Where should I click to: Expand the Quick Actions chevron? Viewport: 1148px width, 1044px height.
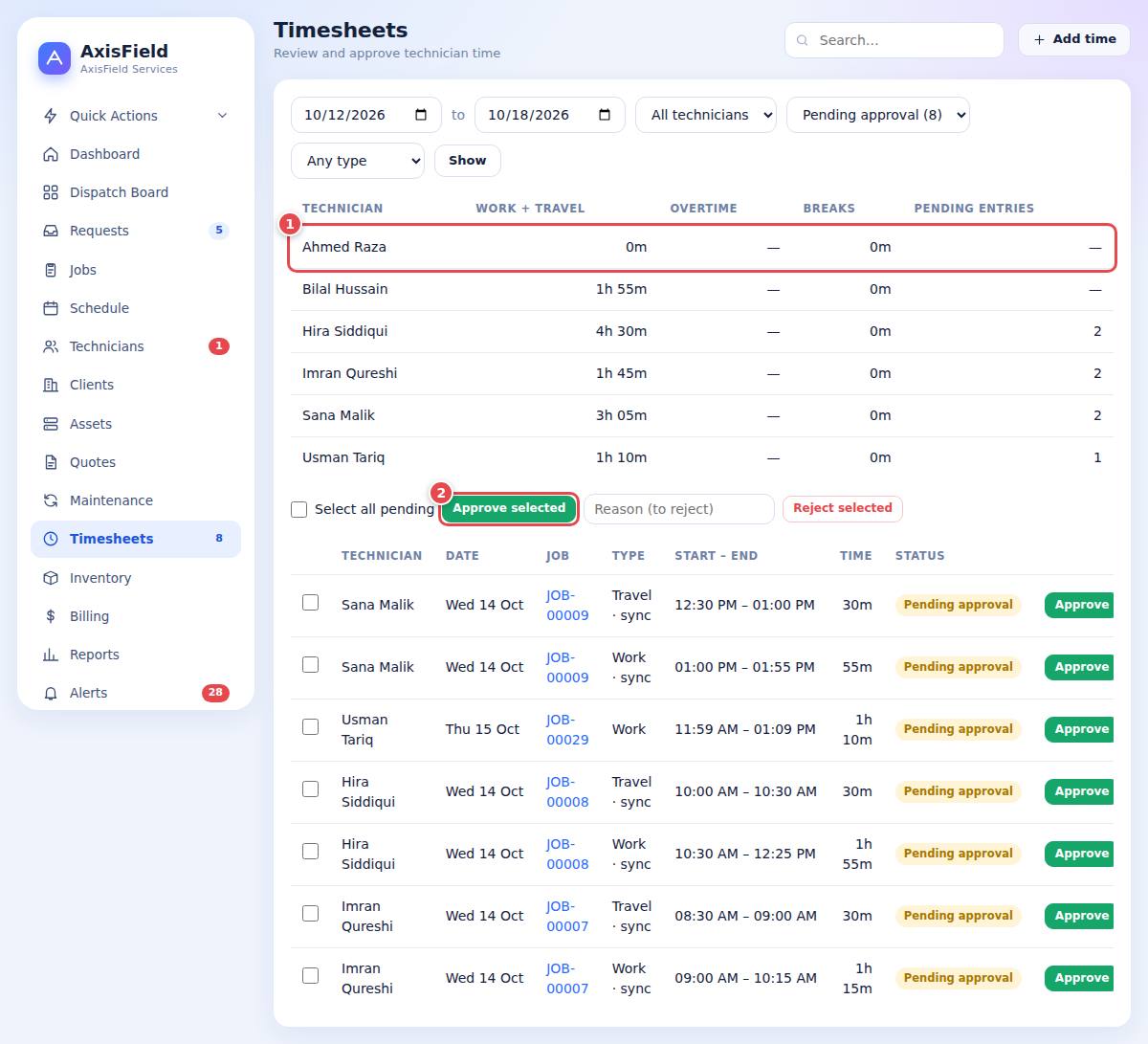click(x=222, y=116)
